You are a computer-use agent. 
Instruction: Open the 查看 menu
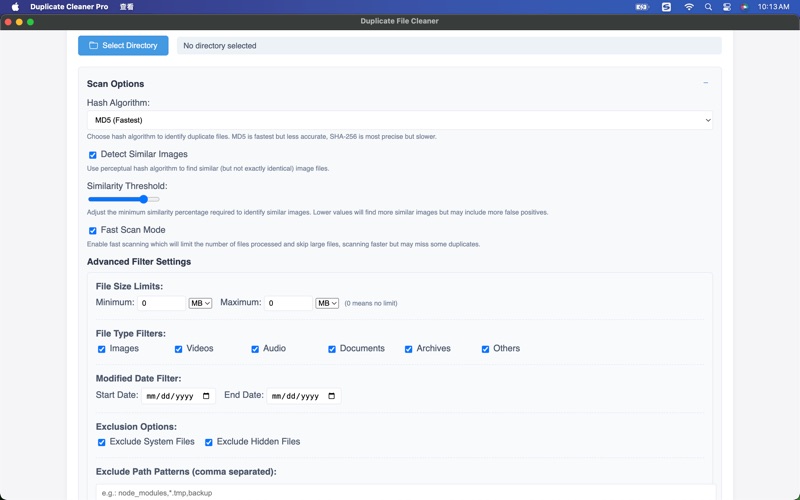coord(127,7)
